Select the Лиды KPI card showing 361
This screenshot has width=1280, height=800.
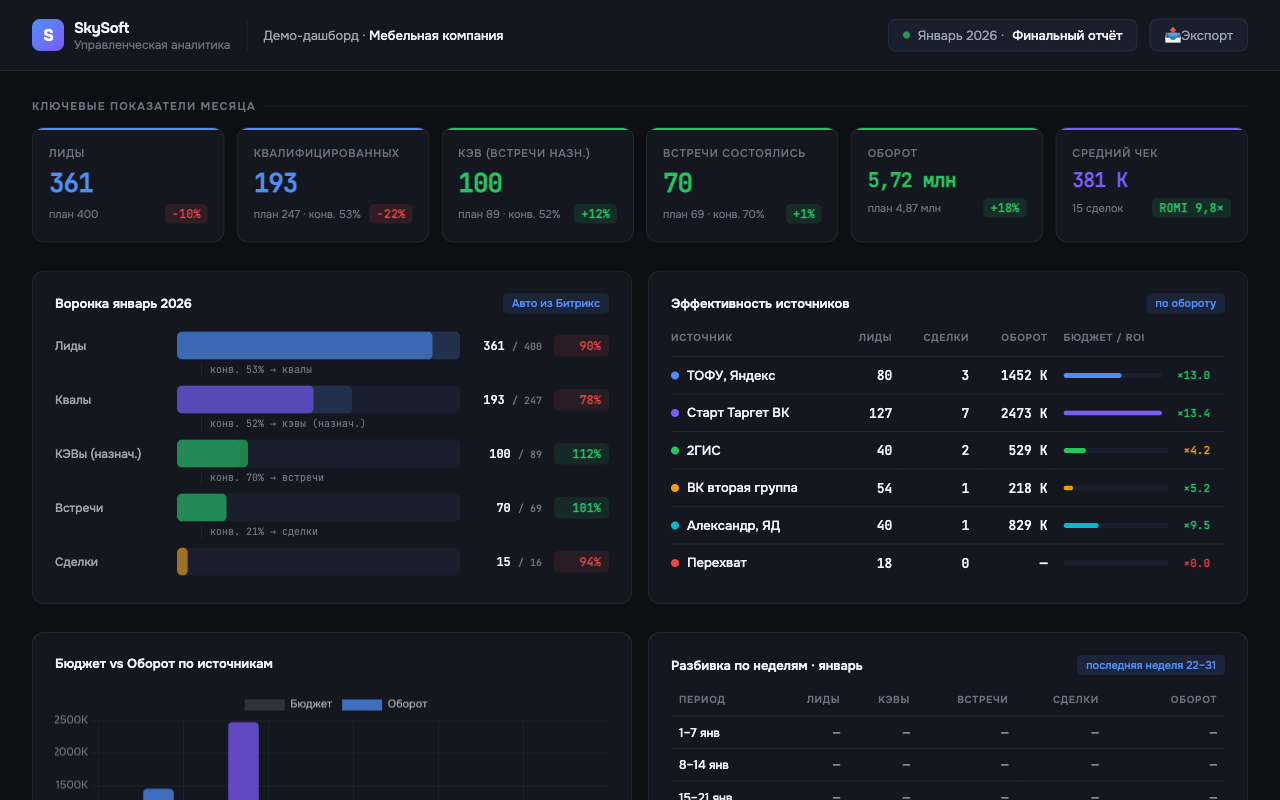point(128,185)
